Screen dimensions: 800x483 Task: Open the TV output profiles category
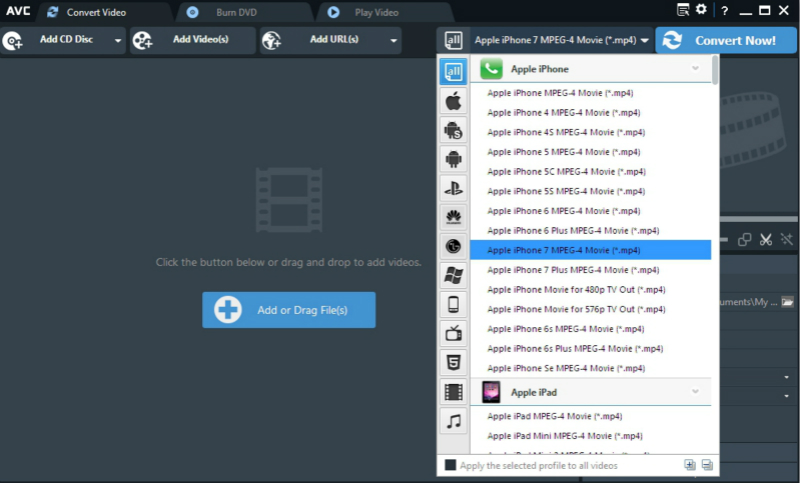coord(453,334)
